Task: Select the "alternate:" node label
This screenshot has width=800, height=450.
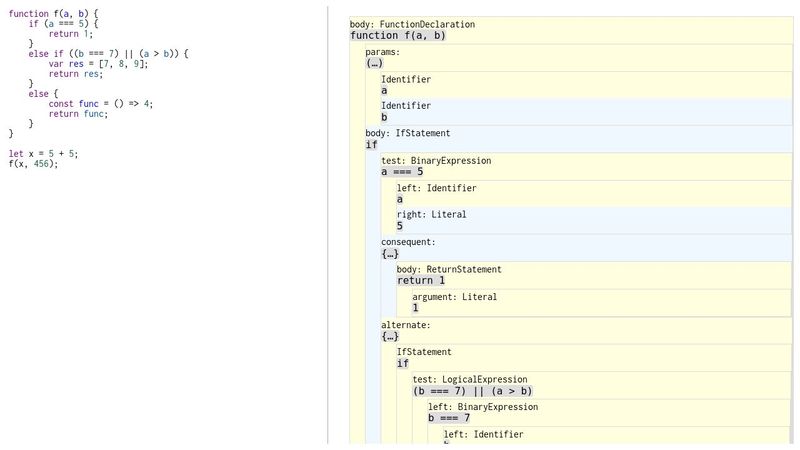Action: point(406,324)
